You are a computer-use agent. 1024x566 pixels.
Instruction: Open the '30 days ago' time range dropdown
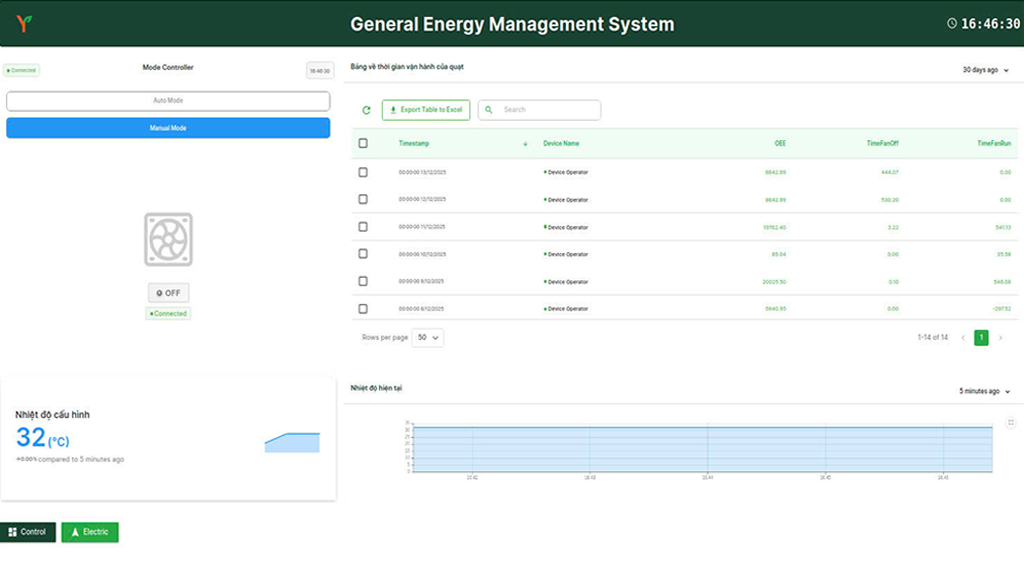click(985, 71)
